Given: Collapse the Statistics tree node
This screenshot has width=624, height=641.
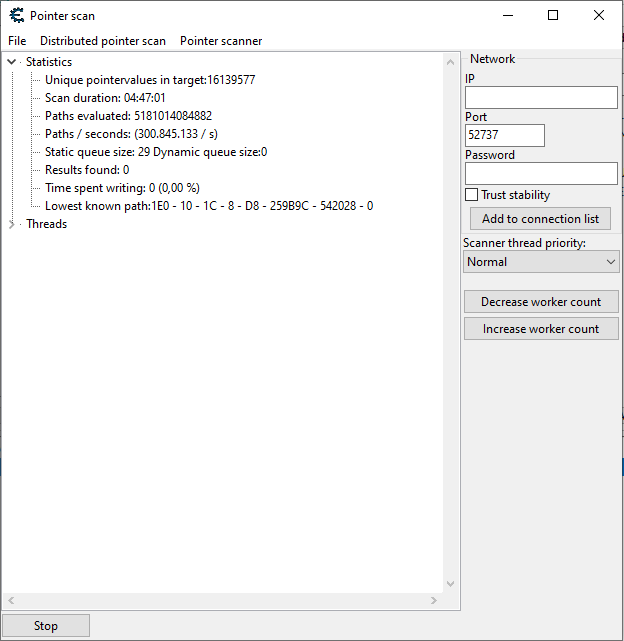Looking at the screenshot, I should (x=11, y=62).
